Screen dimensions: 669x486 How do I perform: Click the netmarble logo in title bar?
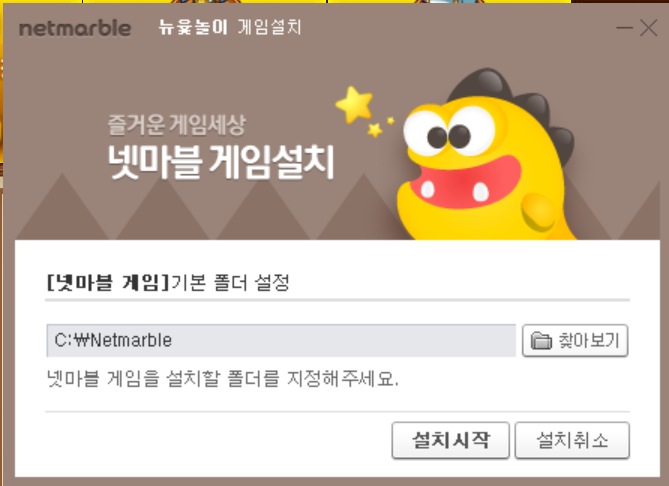coord(75,28)
